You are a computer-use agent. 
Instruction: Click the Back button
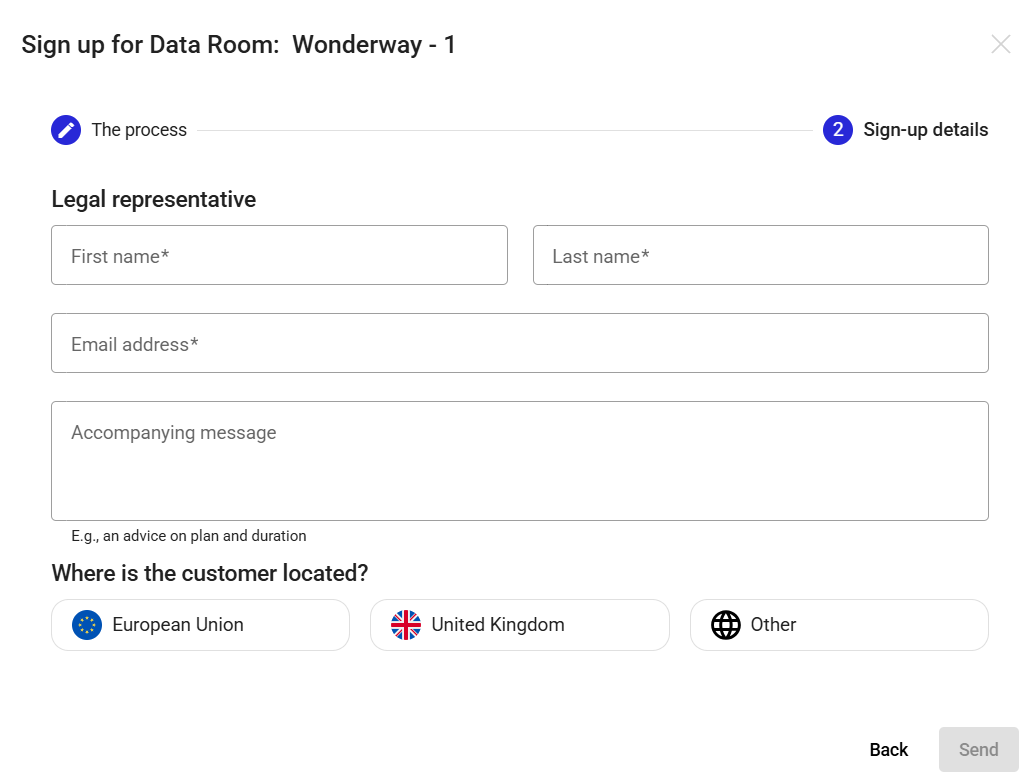pos(888,750)
